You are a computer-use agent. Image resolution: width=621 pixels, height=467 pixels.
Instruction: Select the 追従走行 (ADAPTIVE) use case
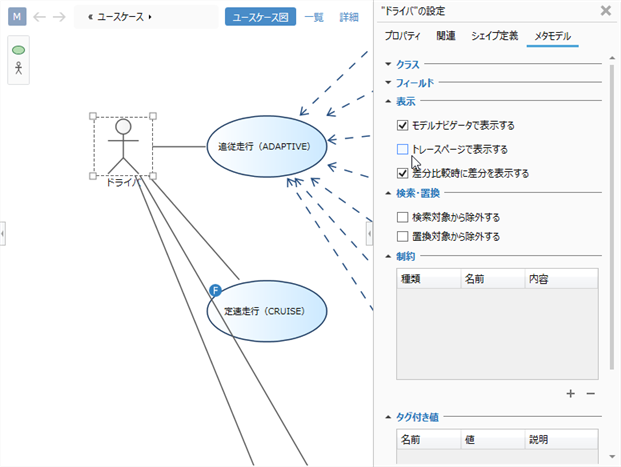(267, 146)
